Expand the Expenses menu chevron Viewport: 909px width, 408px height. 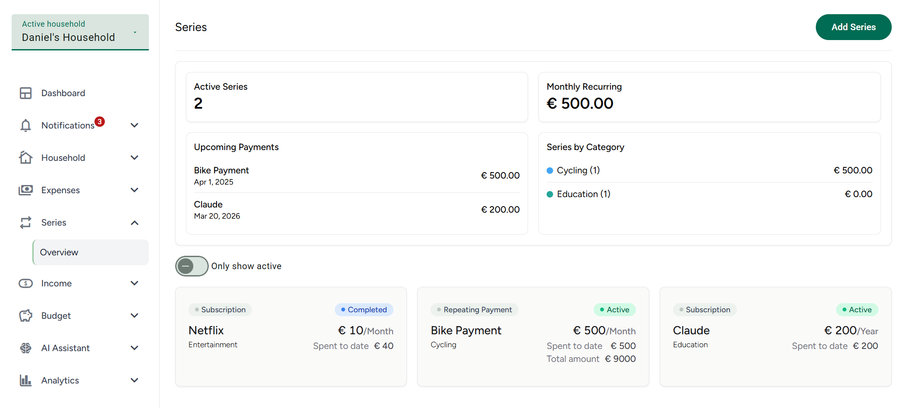[x=134, y=190]
